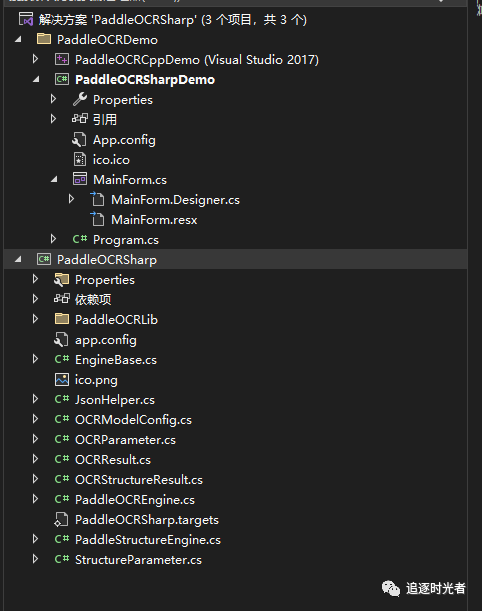Select the OCRParameter.cs file name
The height and width of the screenshot is (611, 482).
[x=125, y=440]
